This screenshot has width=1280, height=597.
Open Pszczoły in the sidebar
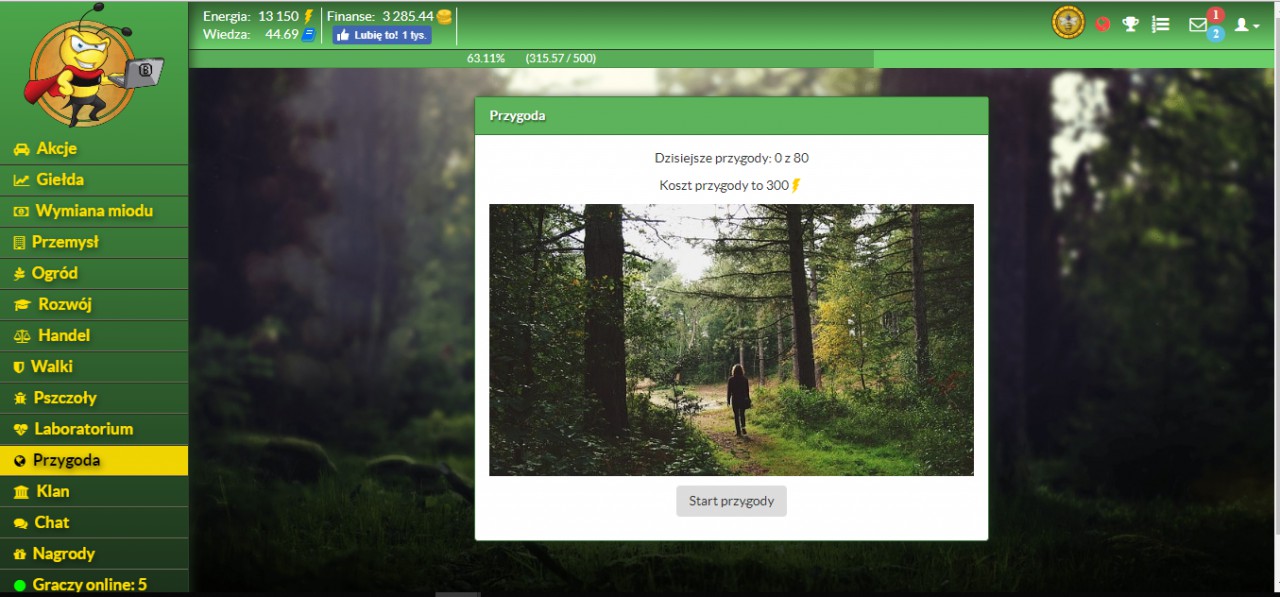click(x=94, y=397)
